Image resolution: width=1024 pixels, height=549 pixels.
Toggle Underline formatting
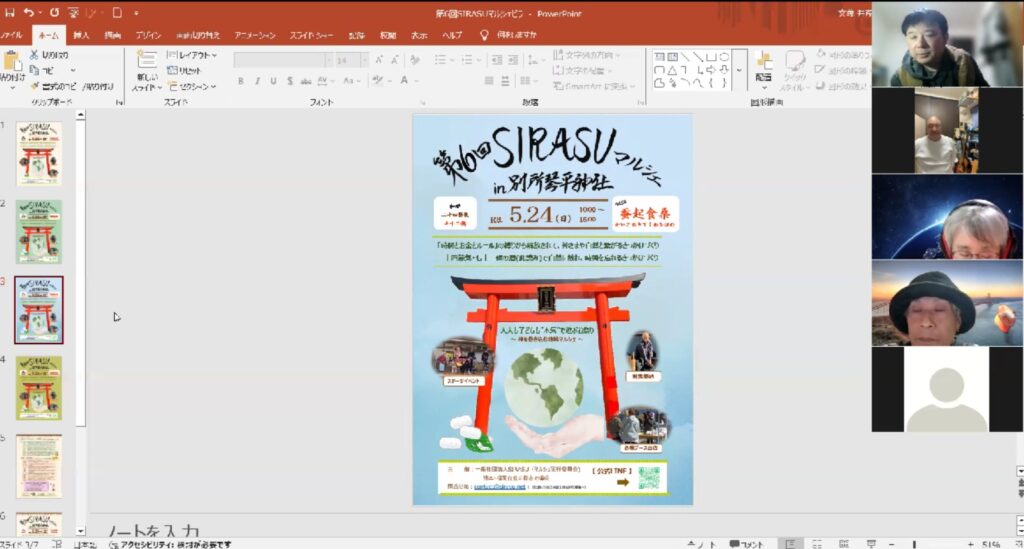tap(273, 81)
